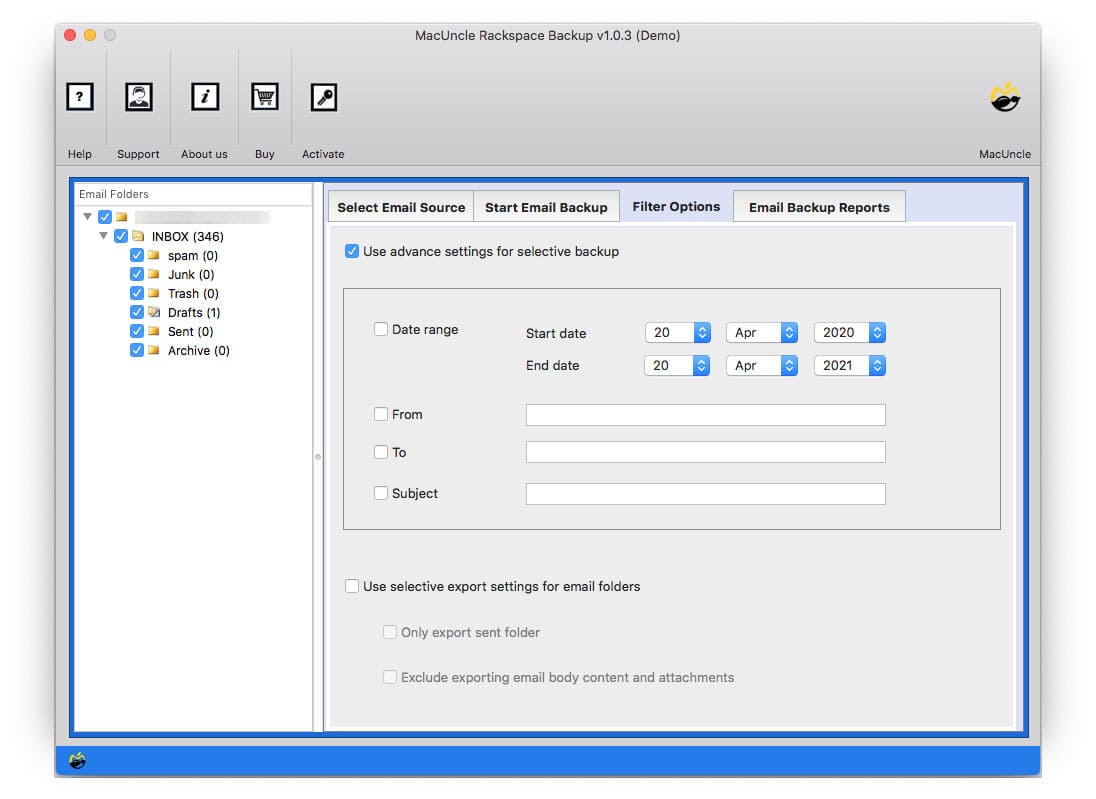The width and height of the screenshot is (1096, 799).
Task: Click the Buy shopping cart icon
Action: click(264, 96)
